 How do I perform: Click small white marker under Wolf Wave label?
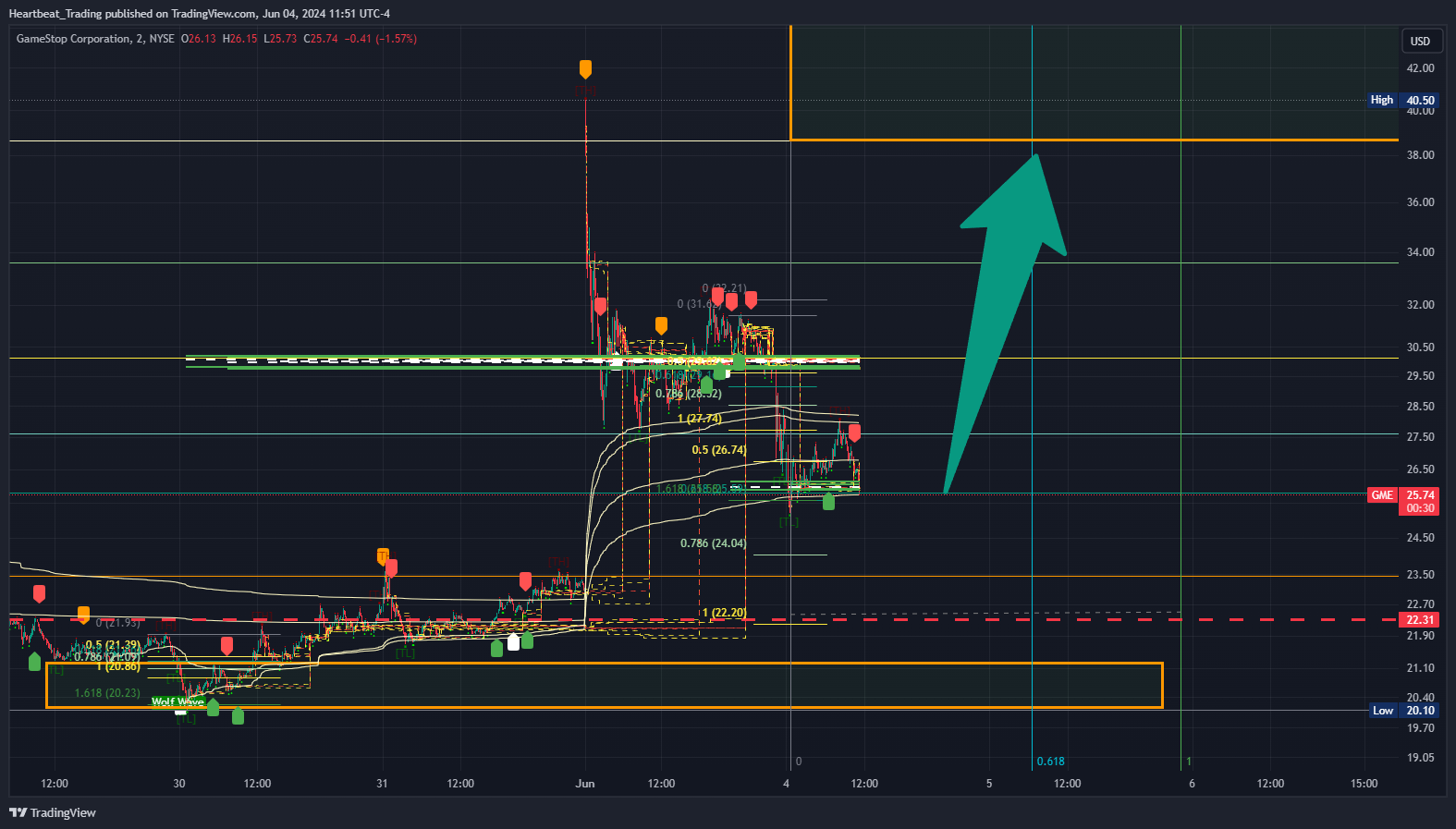(180, 711)
